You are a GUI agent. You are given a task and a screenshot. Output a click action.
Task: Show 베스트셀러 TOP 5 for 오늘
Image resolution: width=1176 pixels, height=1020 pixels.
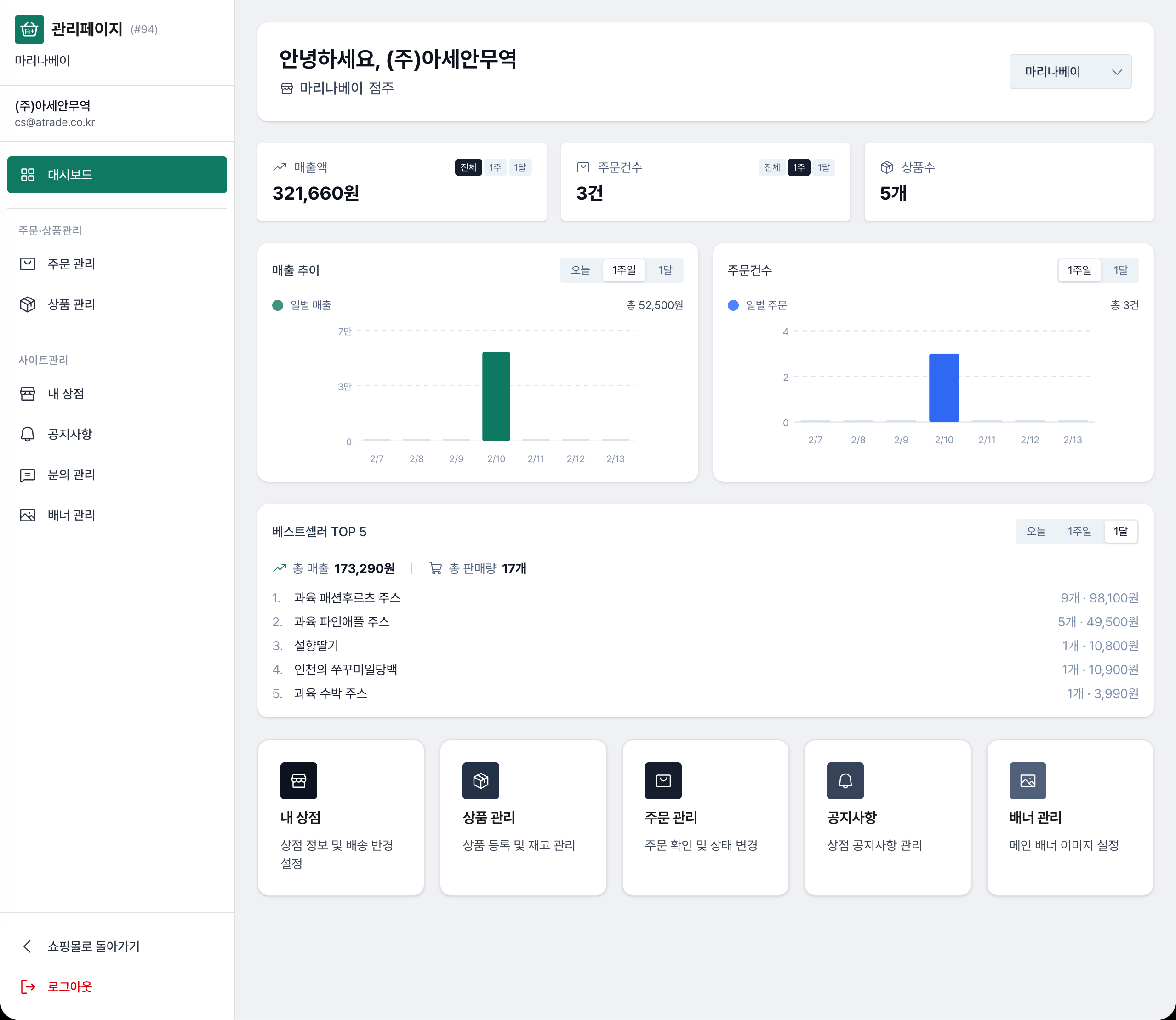(1036, 532)
